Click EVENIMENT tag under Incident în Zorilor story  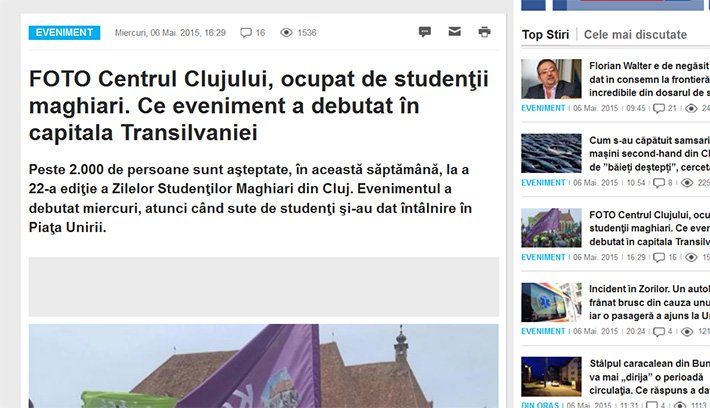(543, 331)
